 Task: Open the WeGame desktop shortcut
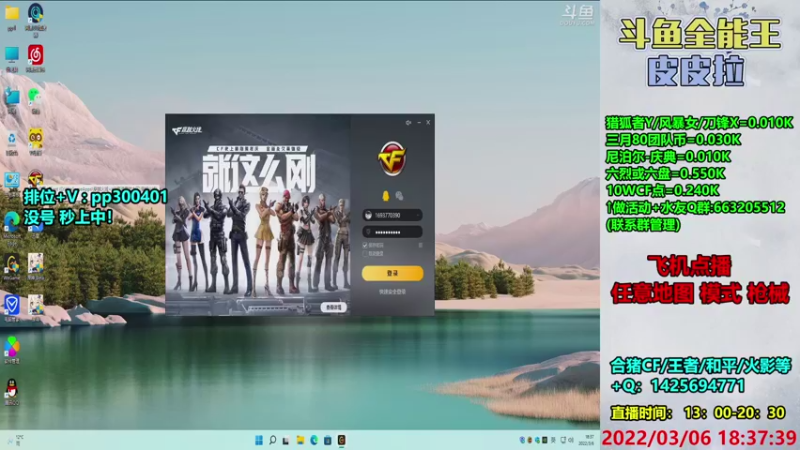pos(12,265)
